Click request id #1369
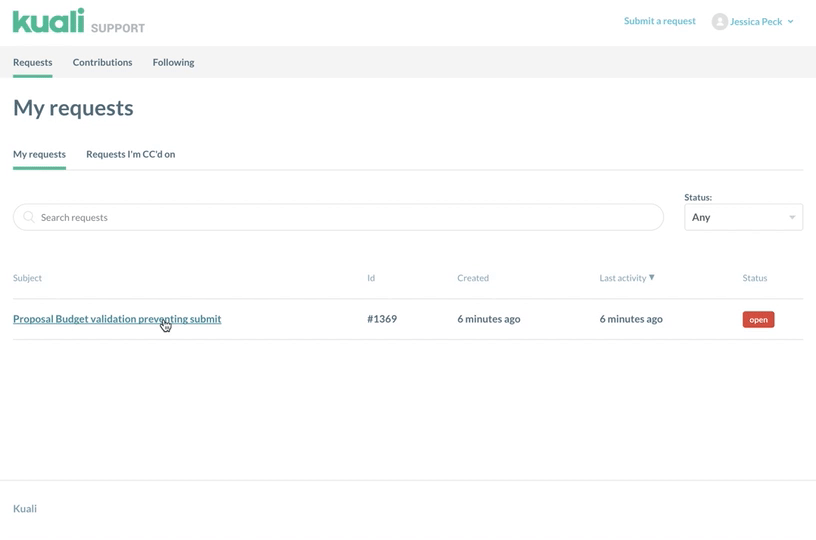Screen dimensions: 816x540 pyautogui.click(x=382, y=319)
